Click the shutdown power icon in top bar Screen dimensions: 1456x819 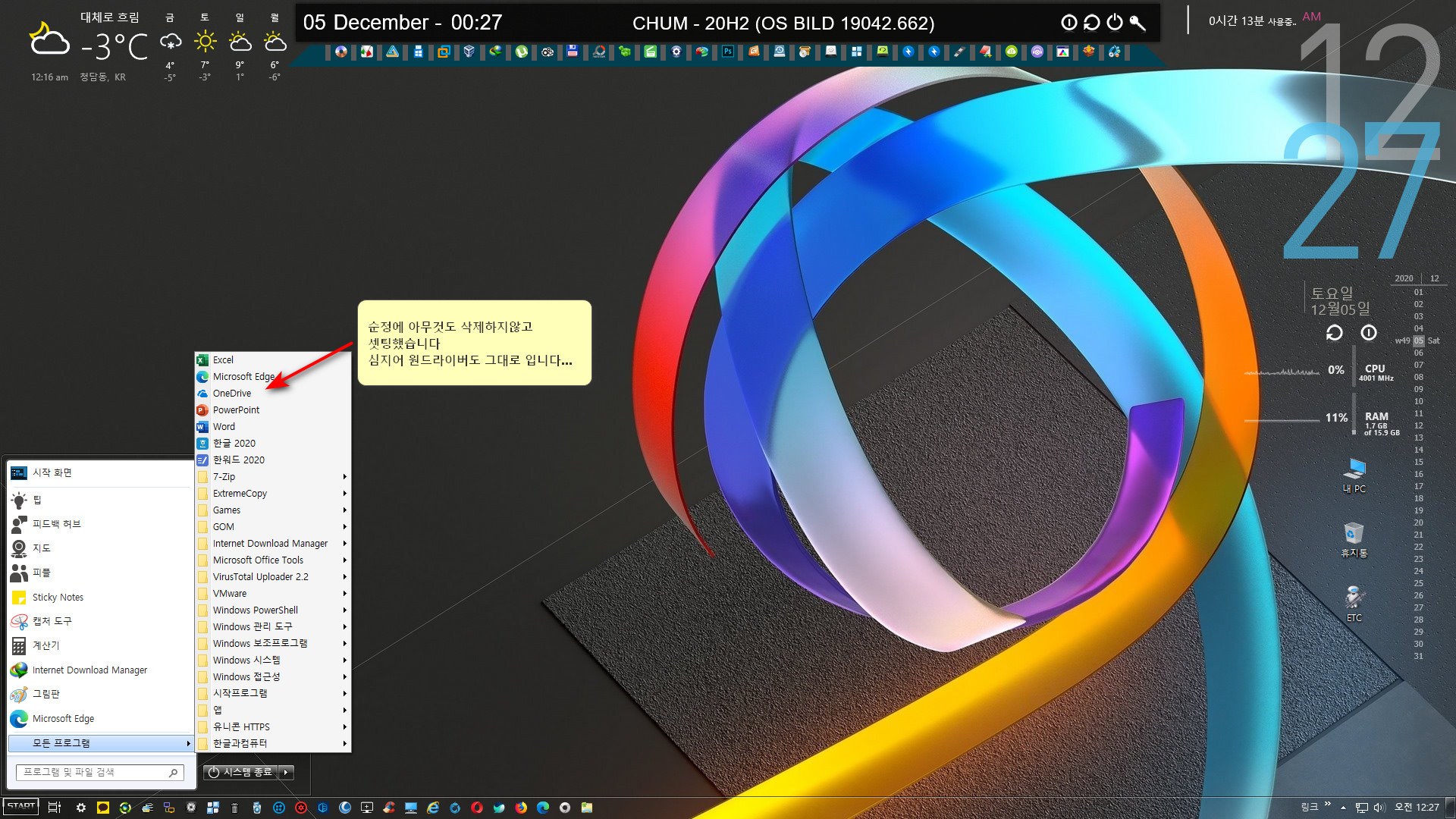[1115, 23]
